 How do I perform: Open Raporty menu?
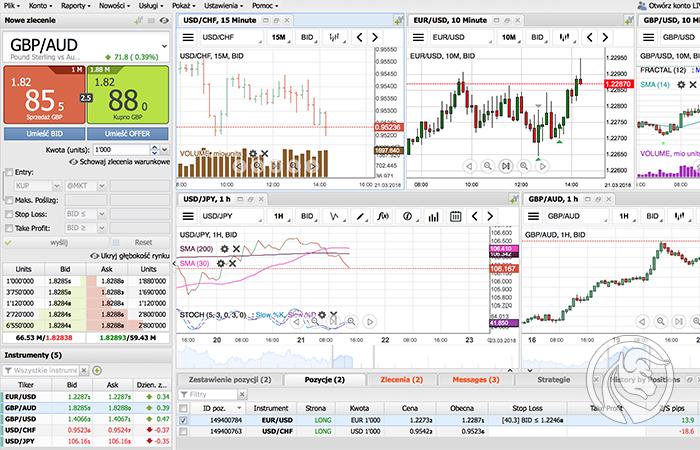(x=75, y=6)
